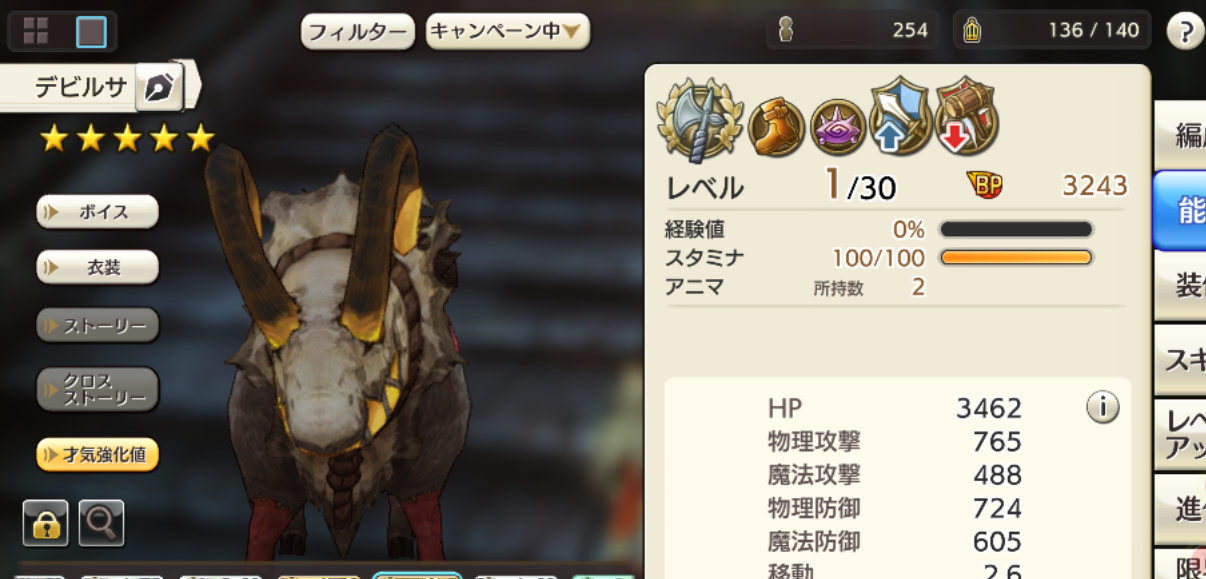Switch to grid view icon
This screenshot has height=579, width=1206.
[36, 32]
